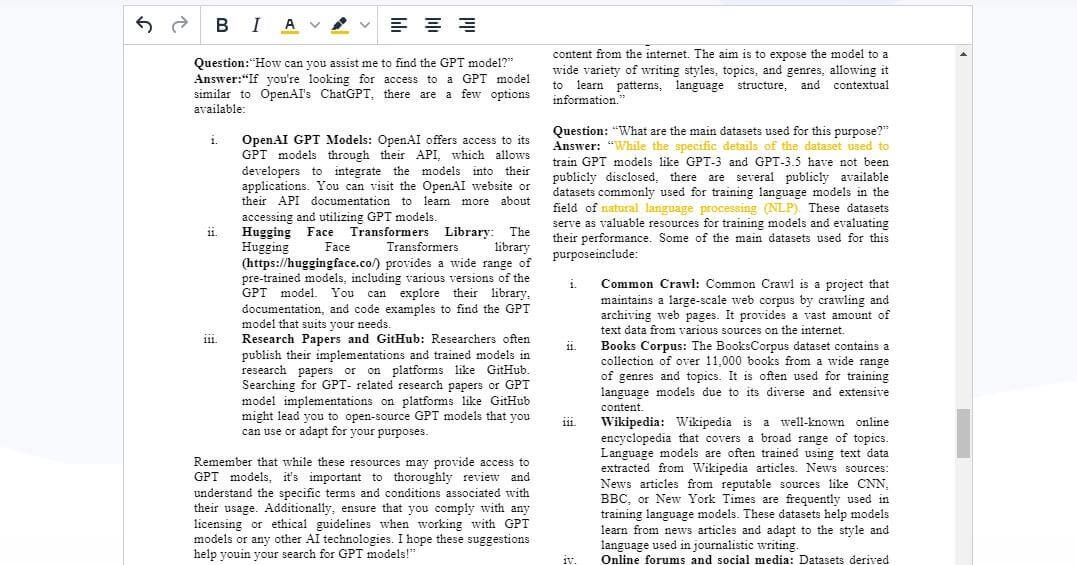
Task: Click the 'OpenAI GPT Models:' heading
Action: point(308,140)
